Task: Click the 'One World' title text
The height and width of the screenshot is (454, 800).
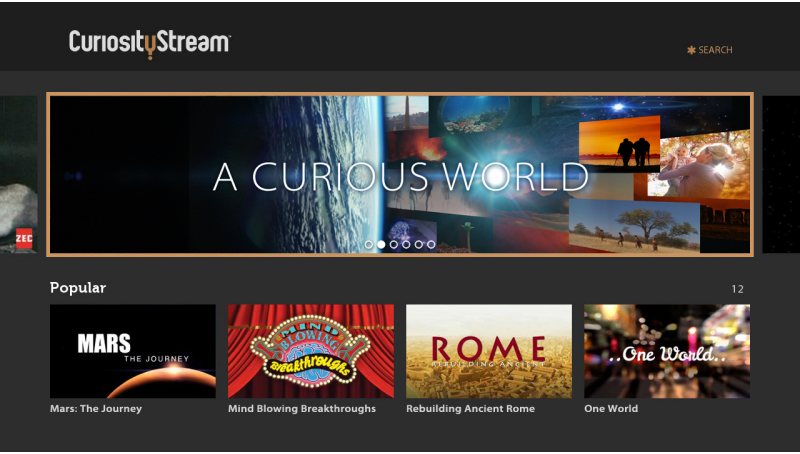Action: [x=611, y=409]
